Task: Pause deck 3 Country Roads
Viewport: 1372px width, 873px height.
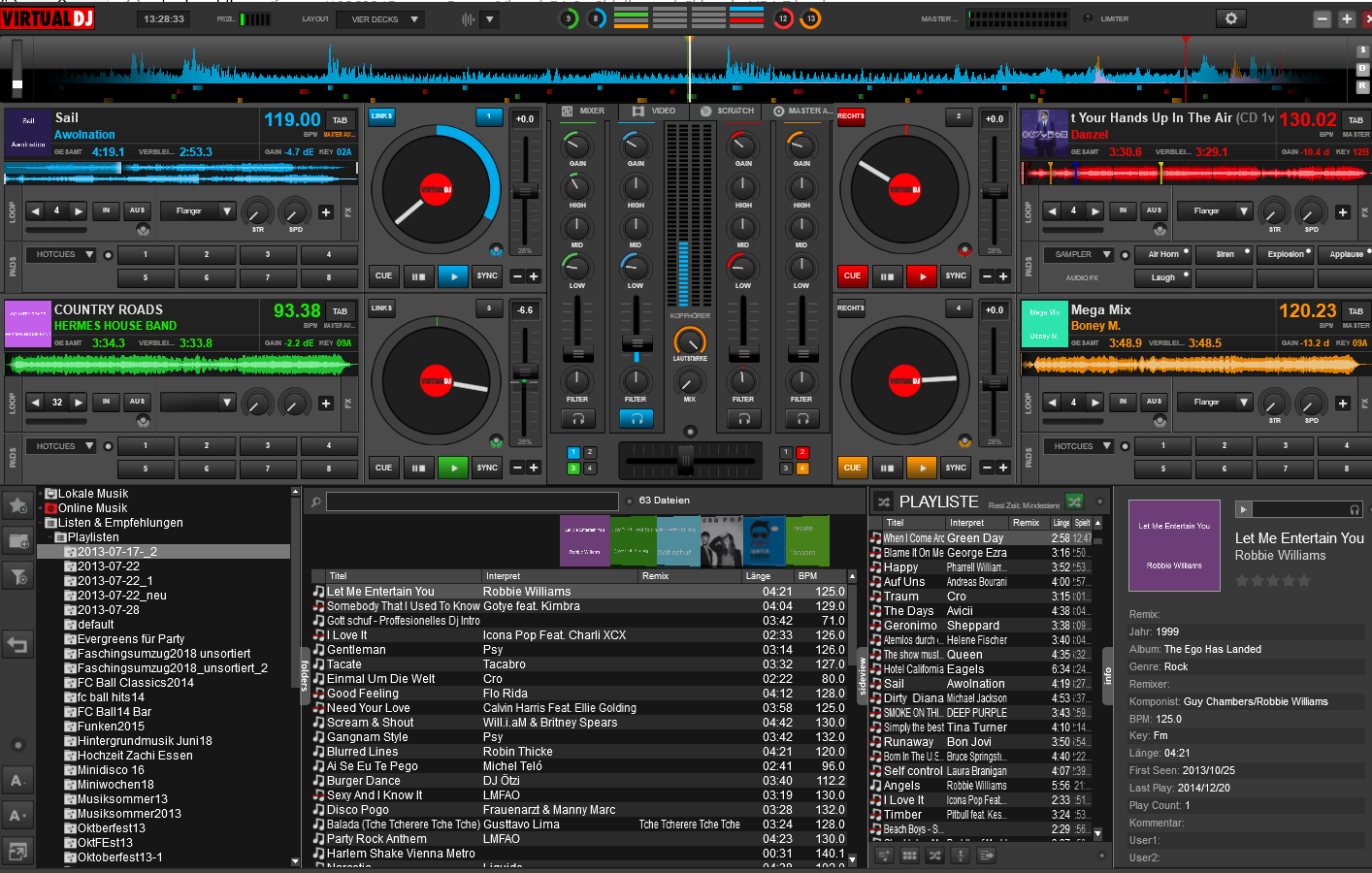Action: (x=418, y=468)
